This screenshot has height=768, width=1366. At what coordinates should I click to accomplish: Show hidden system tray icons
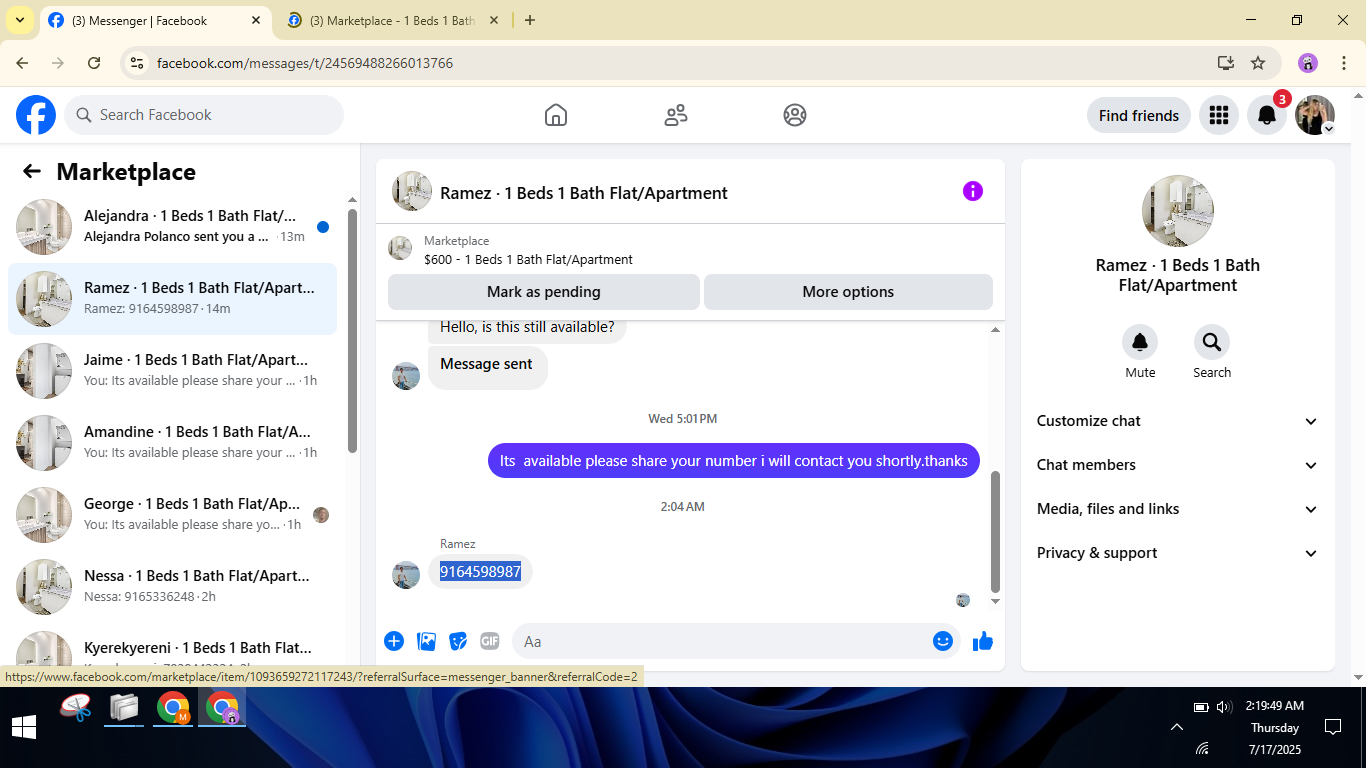click(1176, 727)
